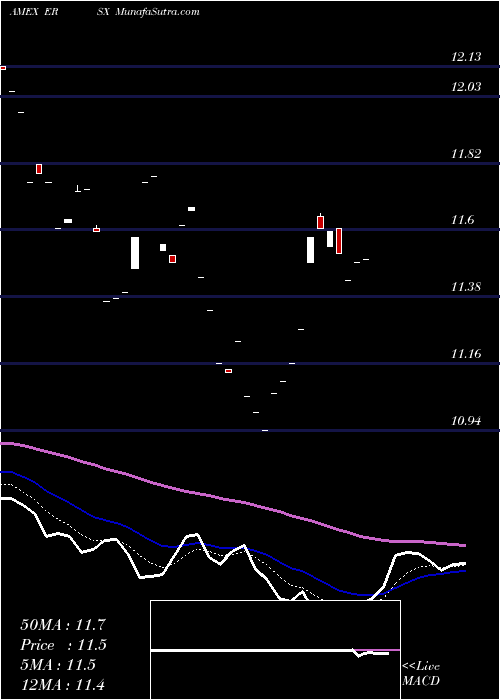Click the Live MACD inset chart
The width and height of the screenshot is (500, 700).
[x=275, y=650]
